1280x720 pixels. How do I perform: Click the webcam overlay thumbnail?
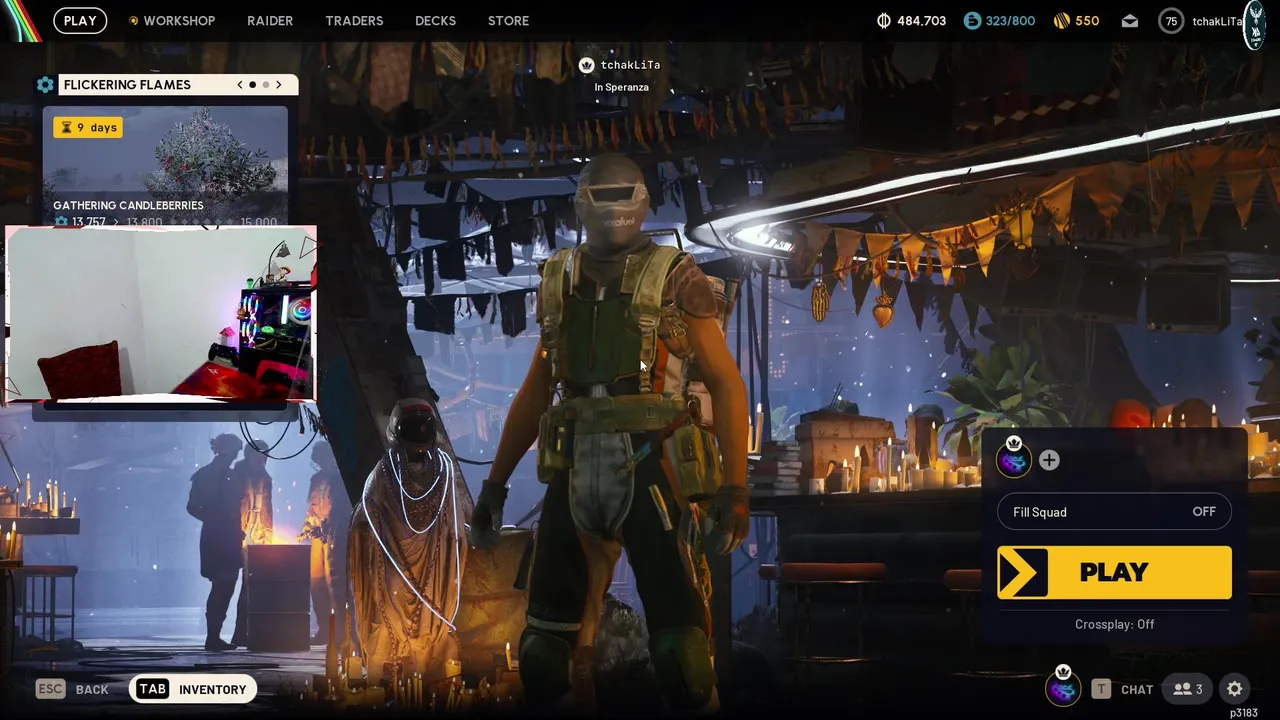[x=161, y=314]
